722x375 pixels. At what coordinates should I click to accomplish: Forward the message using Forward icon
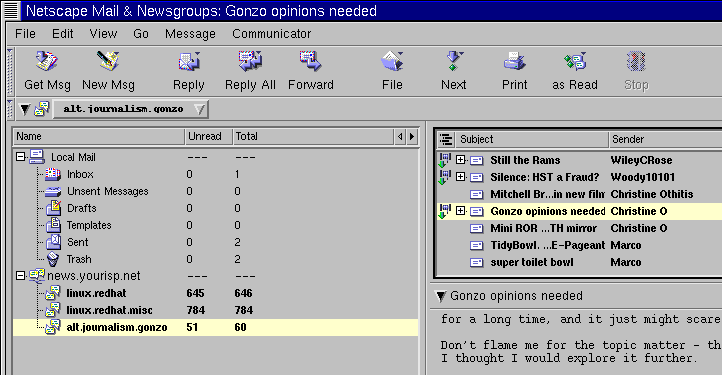(311, 62)
